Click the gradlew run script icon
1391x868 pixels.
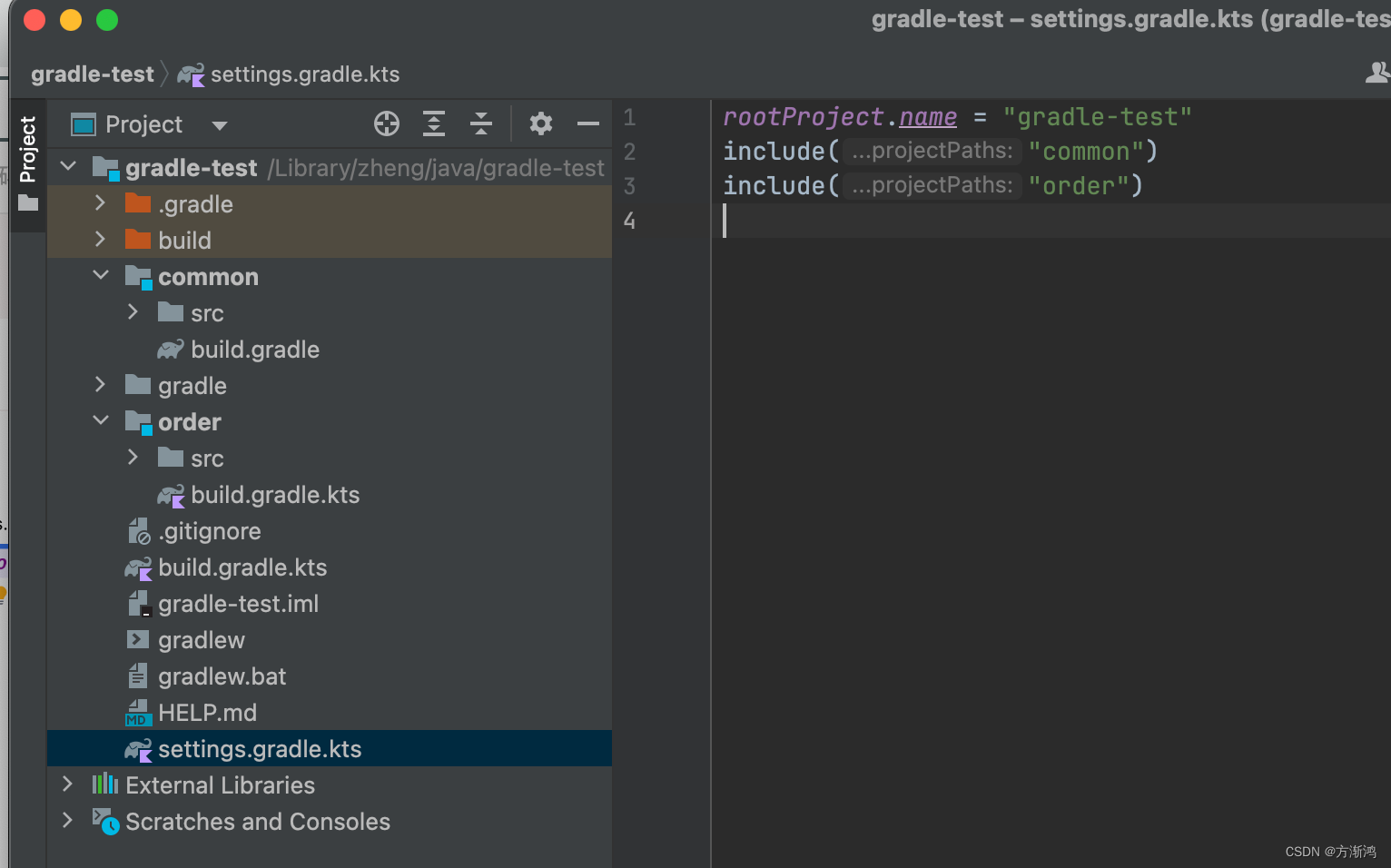tap(138, 639)
